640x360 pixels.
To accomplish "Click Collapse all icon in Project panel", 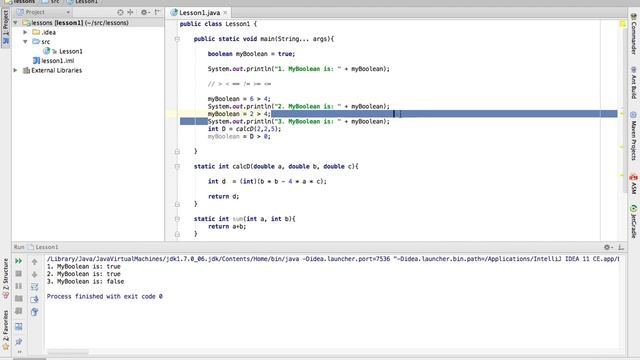I will (130, 13).
